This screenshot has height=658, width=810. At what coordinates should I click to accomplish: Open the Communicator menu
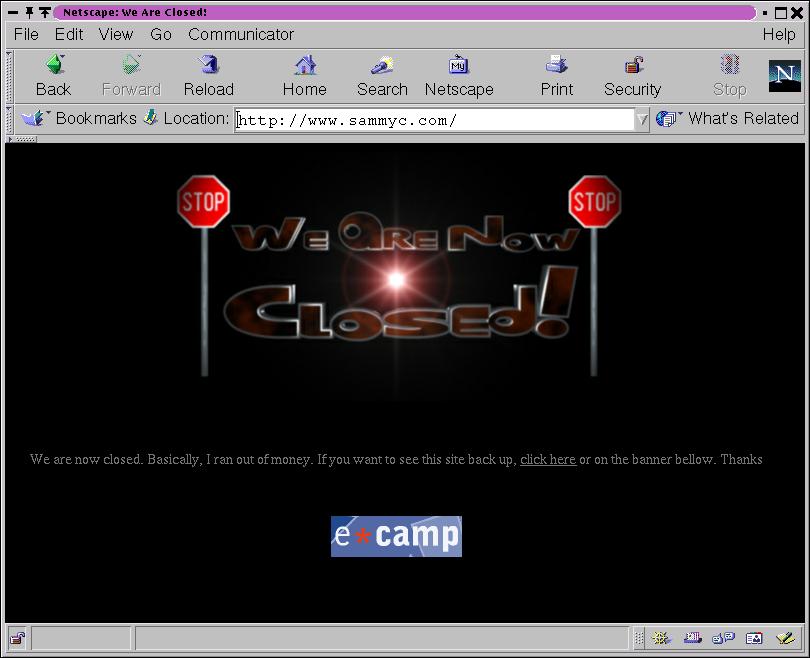coord(240,34)
